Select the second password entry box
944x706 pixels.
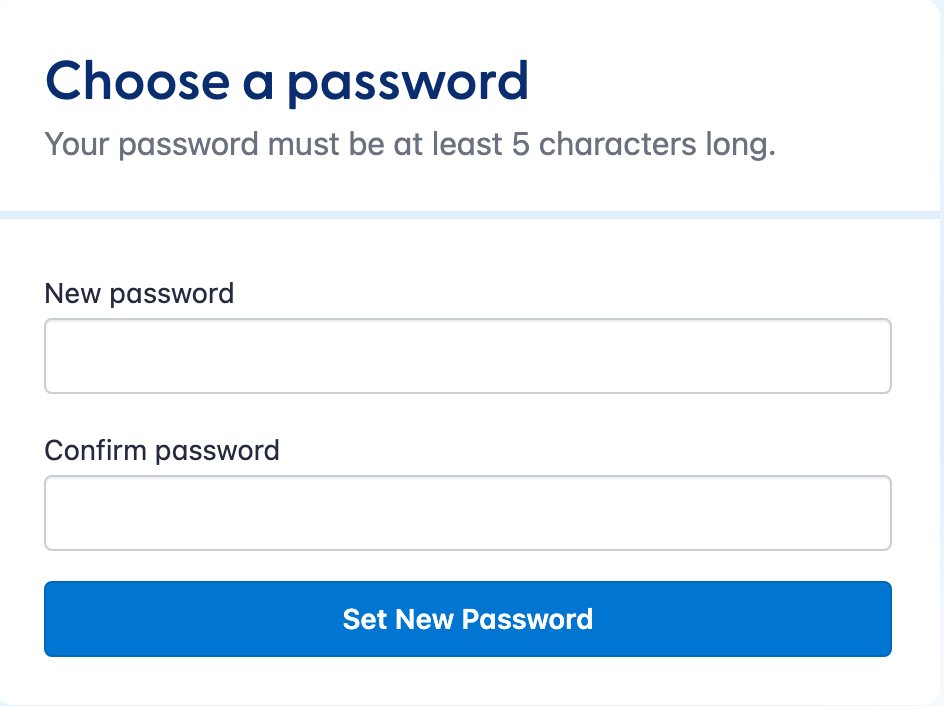point(467,513)
